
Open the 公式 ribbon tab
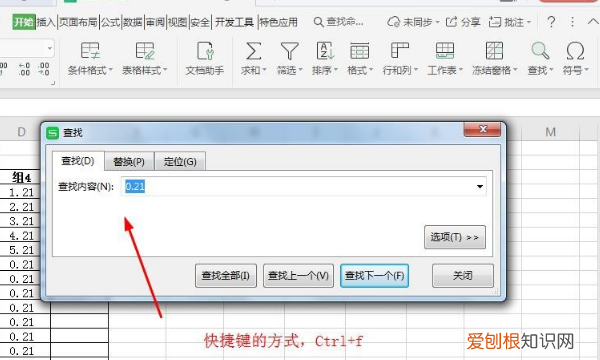pyautogui.click(x=110, y=22)
